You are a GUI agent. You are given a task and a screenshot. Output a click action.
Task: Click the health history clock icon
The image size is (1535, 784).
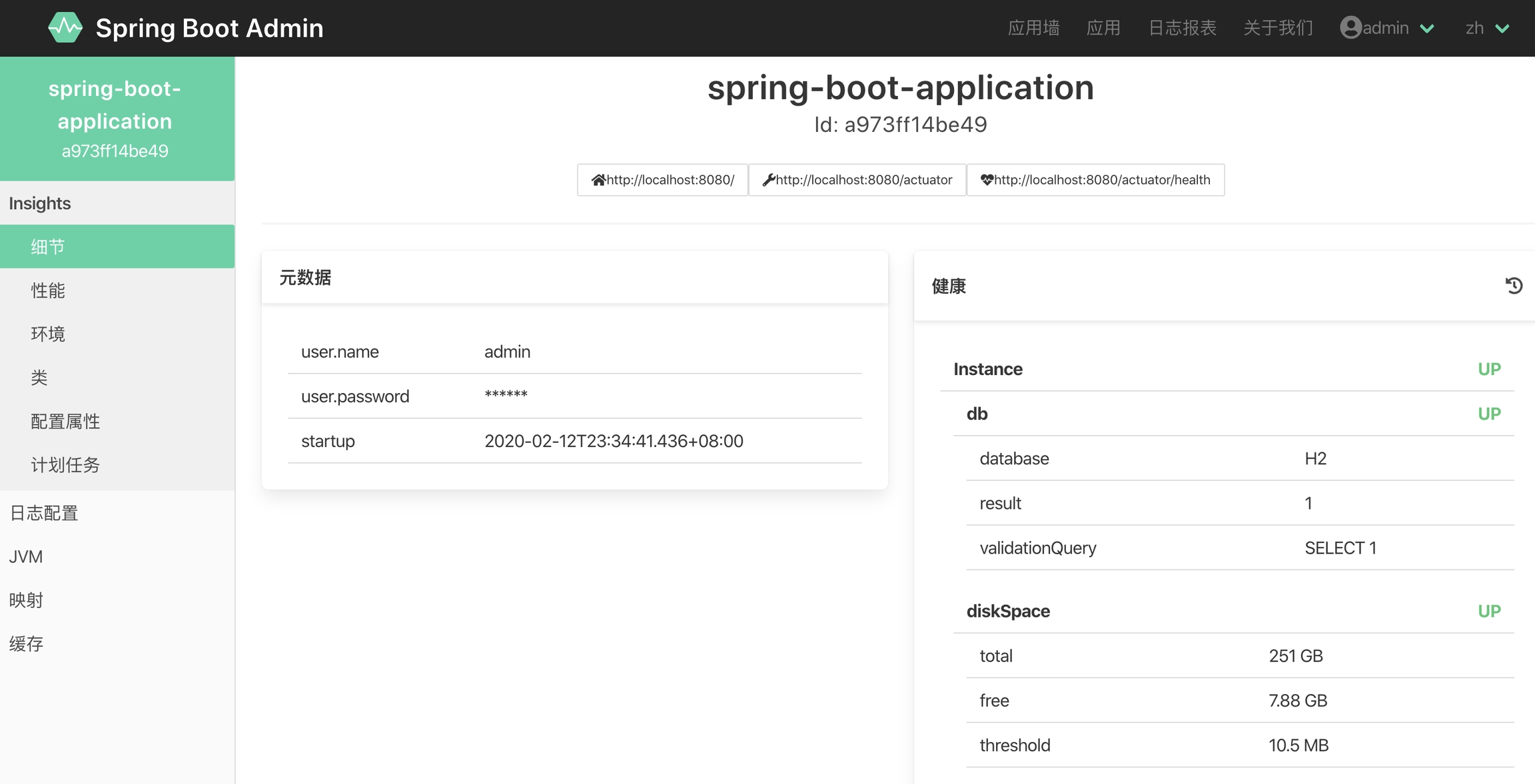(1514, 286)
